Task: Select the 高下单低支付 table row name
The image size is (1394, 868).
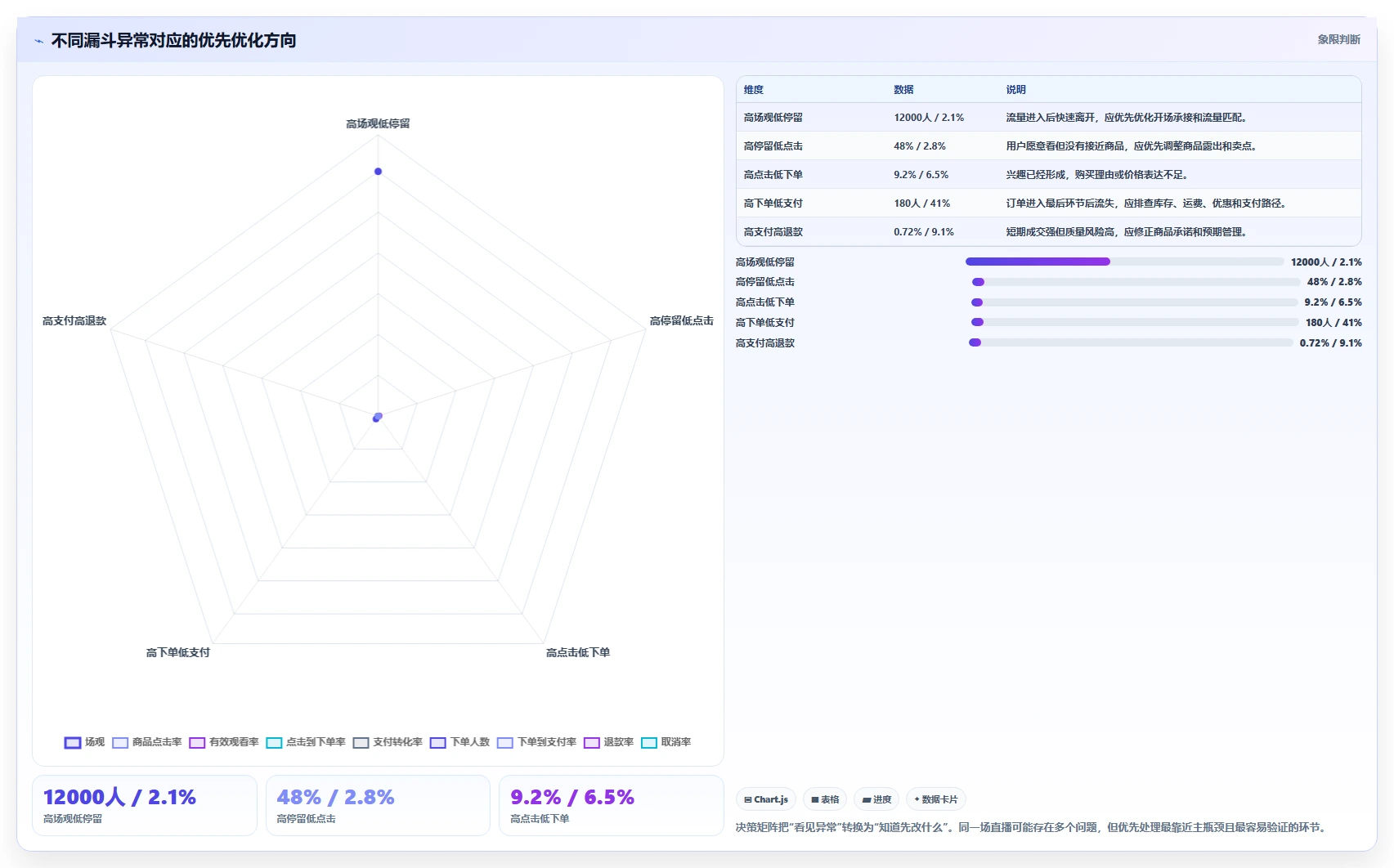Action: [773, 204]
